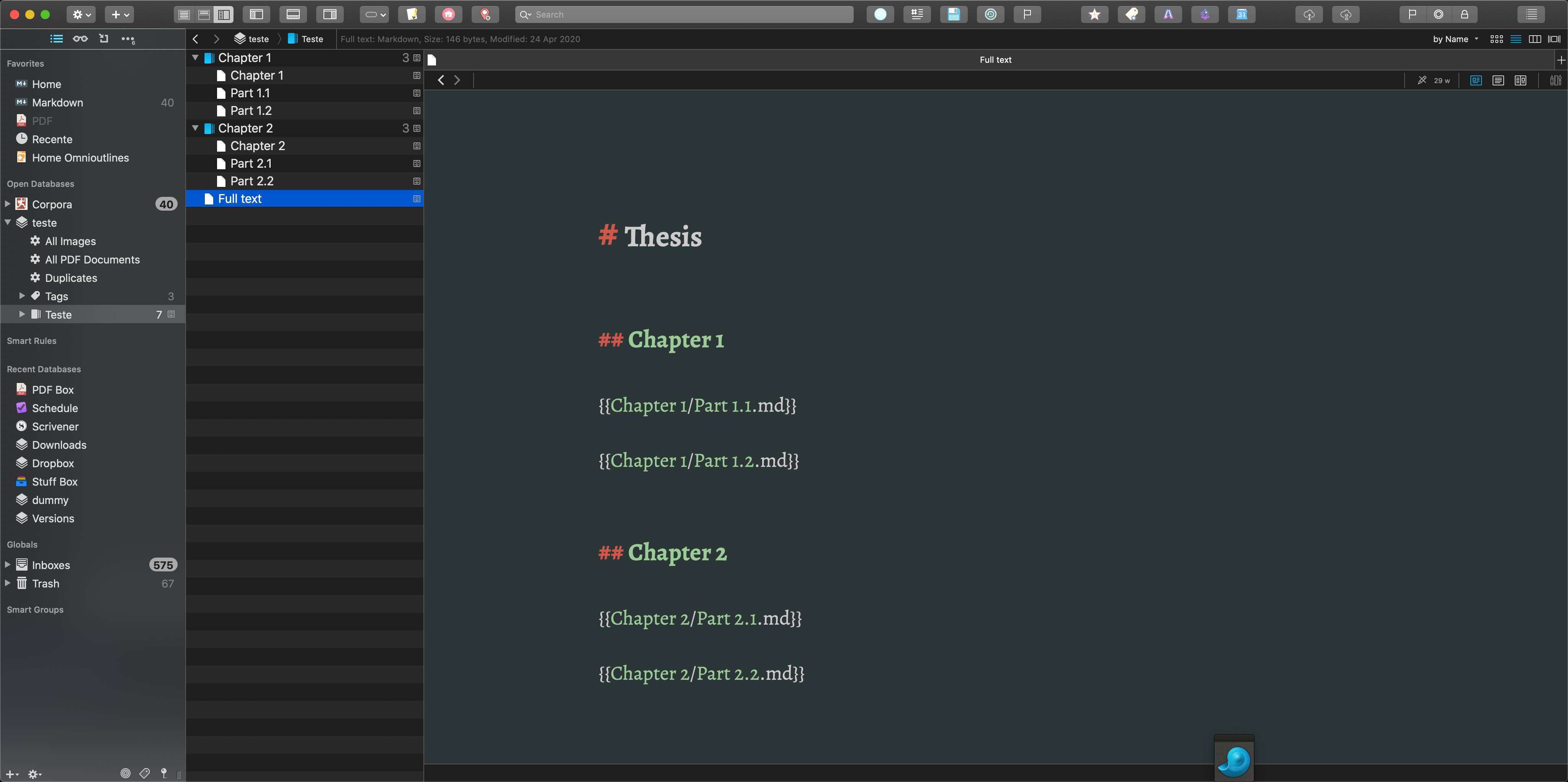Select the Part 1.2 document
Screen dimensions: 1568x782
tap(304, 111)
